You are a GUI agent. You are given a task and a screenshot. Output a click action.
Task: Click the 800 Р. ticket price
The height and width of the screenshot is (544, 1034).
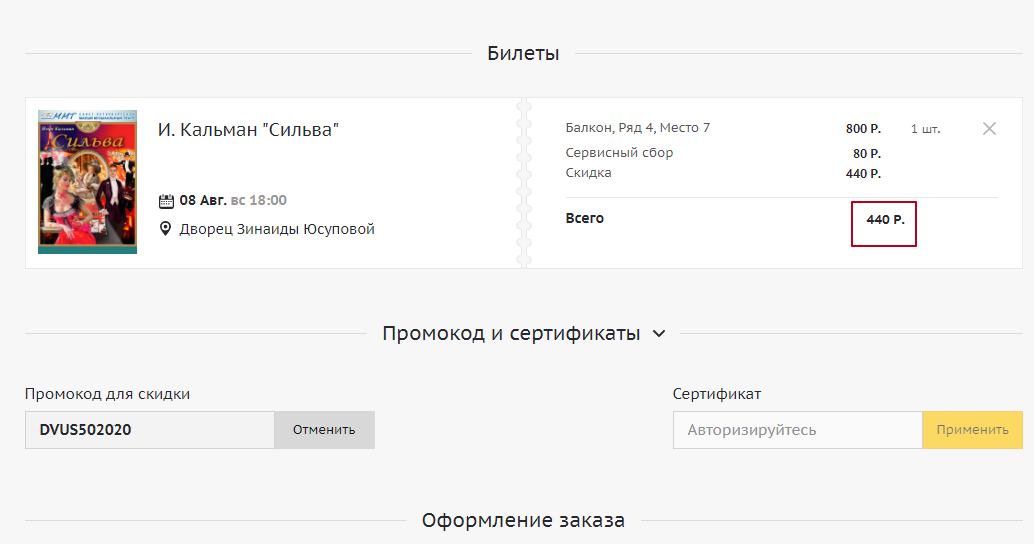[863, 129]
